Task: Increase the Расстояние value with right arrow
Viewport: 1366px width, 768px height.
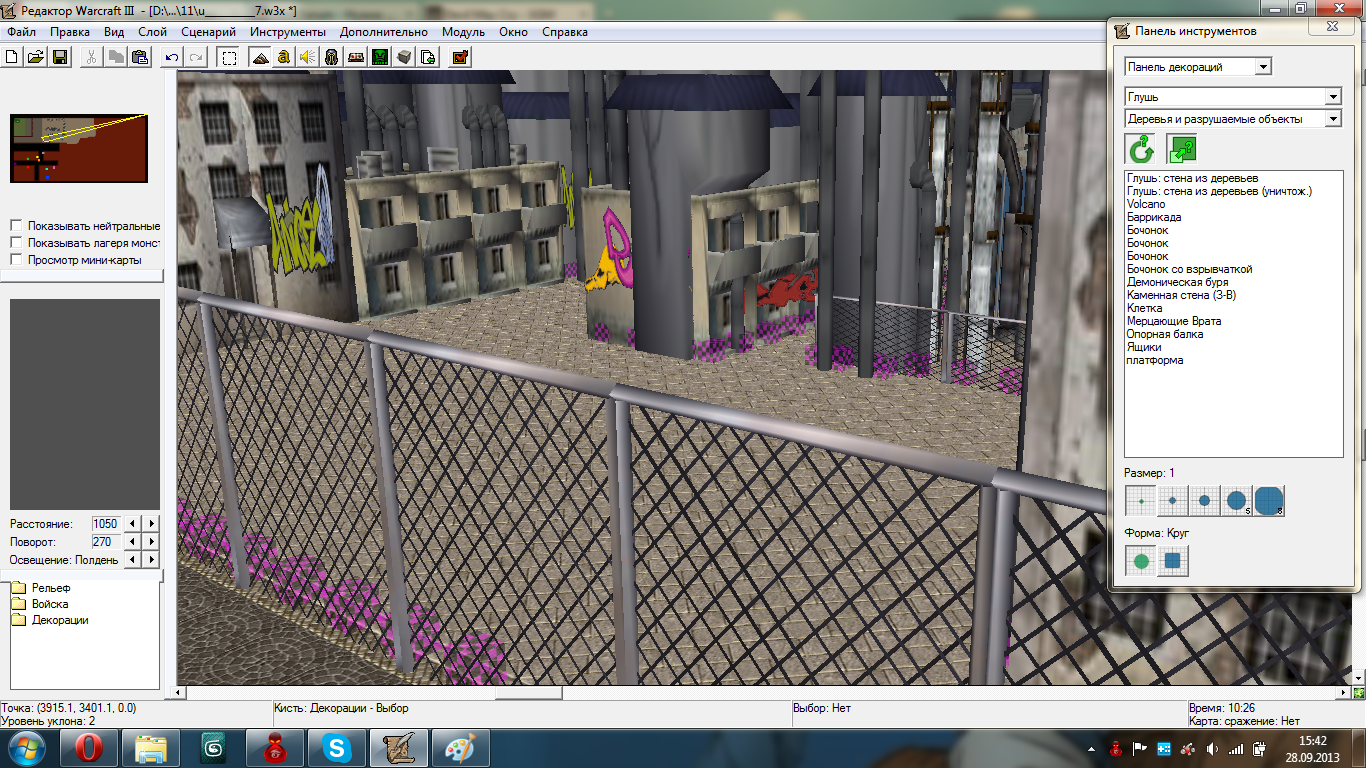Action: pyautogui.click(x=151, y=523)
